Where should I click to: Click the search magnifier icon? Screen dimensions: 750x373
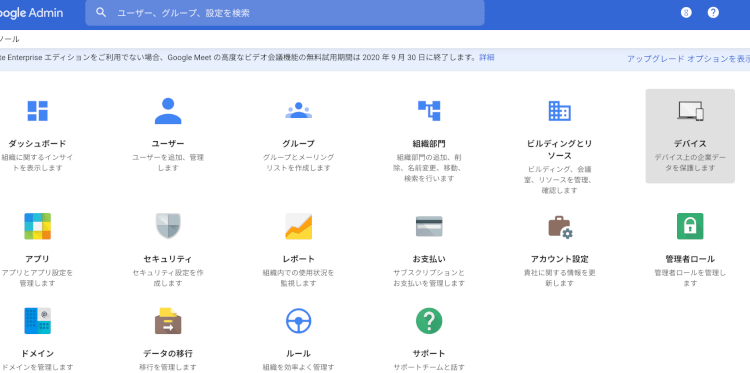tap(101, 12)
